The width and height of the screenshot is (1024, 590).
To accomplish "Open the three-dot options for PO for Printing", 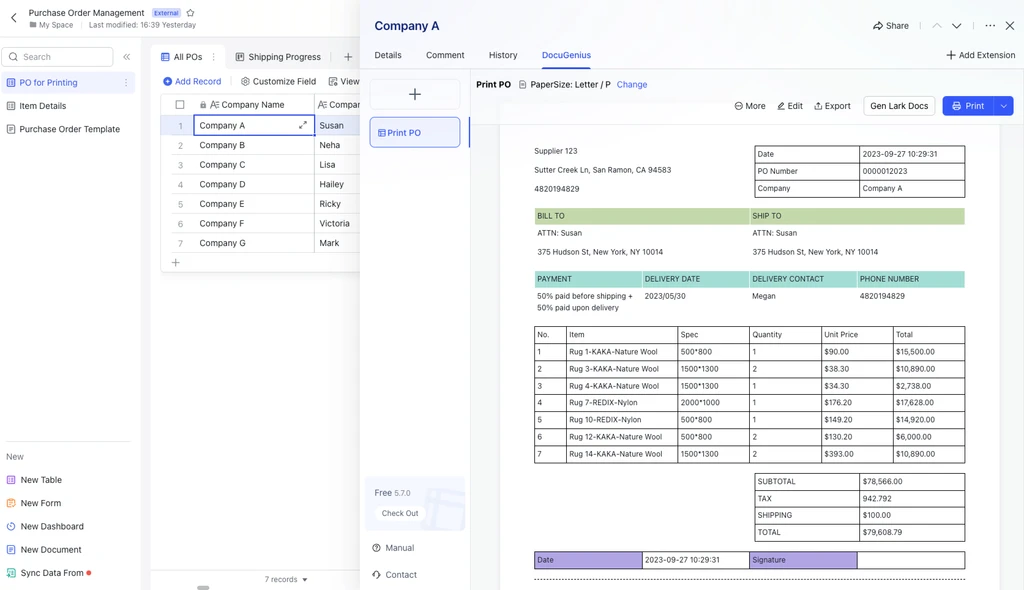I will pos(126,82).
